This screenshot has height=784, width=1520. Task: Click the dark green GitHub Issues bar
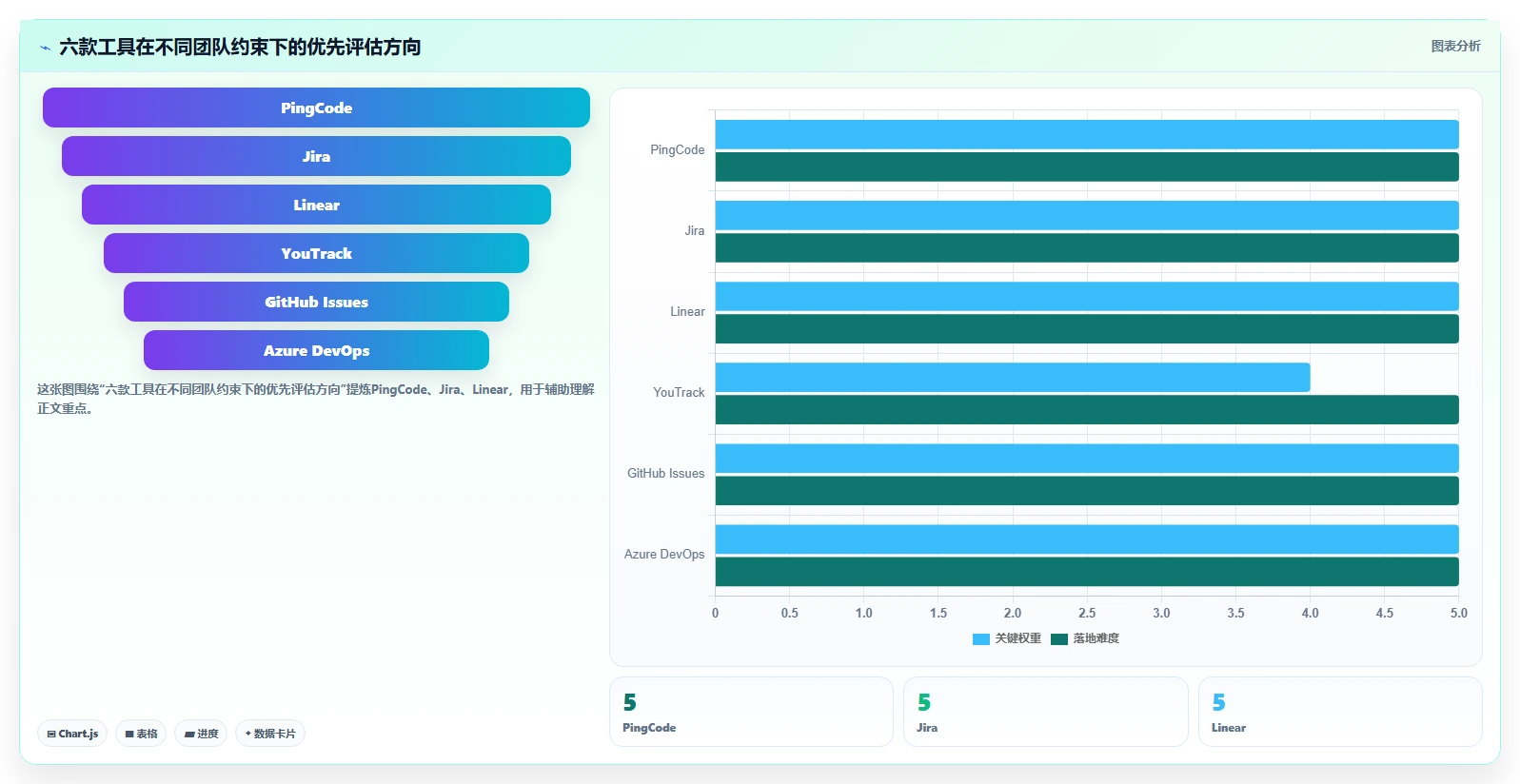pyautogui.click(x=1087, y=490)
